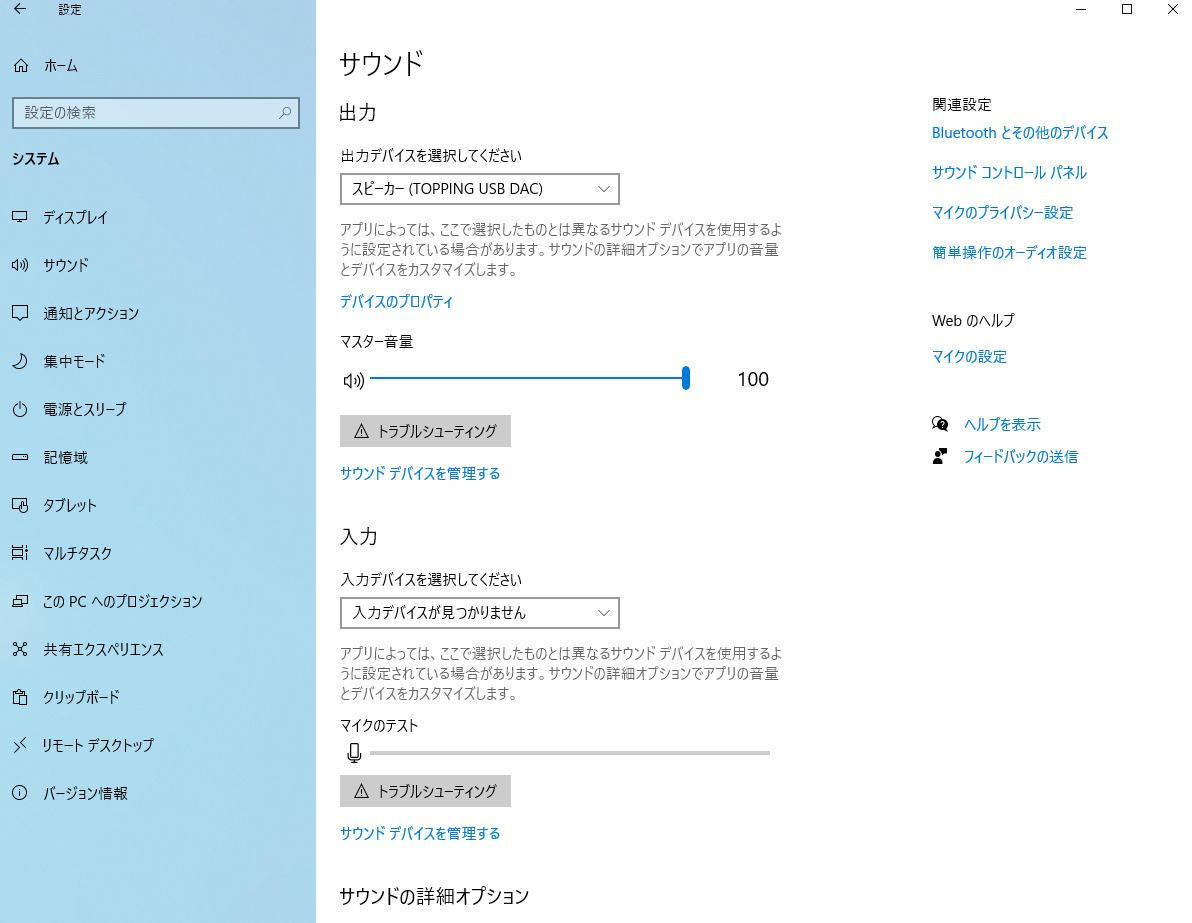Open デバイスのプロパティ link
The width and height of the screenshot is (1192, 923).
coord(396,301)
